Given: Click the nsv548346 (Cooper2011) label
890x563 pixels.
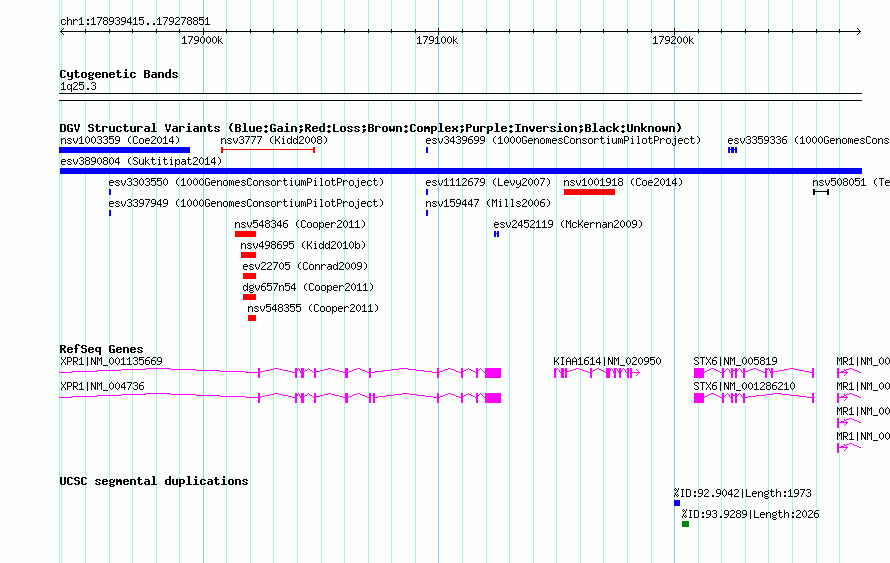Looking at the screenshot, I should pos(300,224).
